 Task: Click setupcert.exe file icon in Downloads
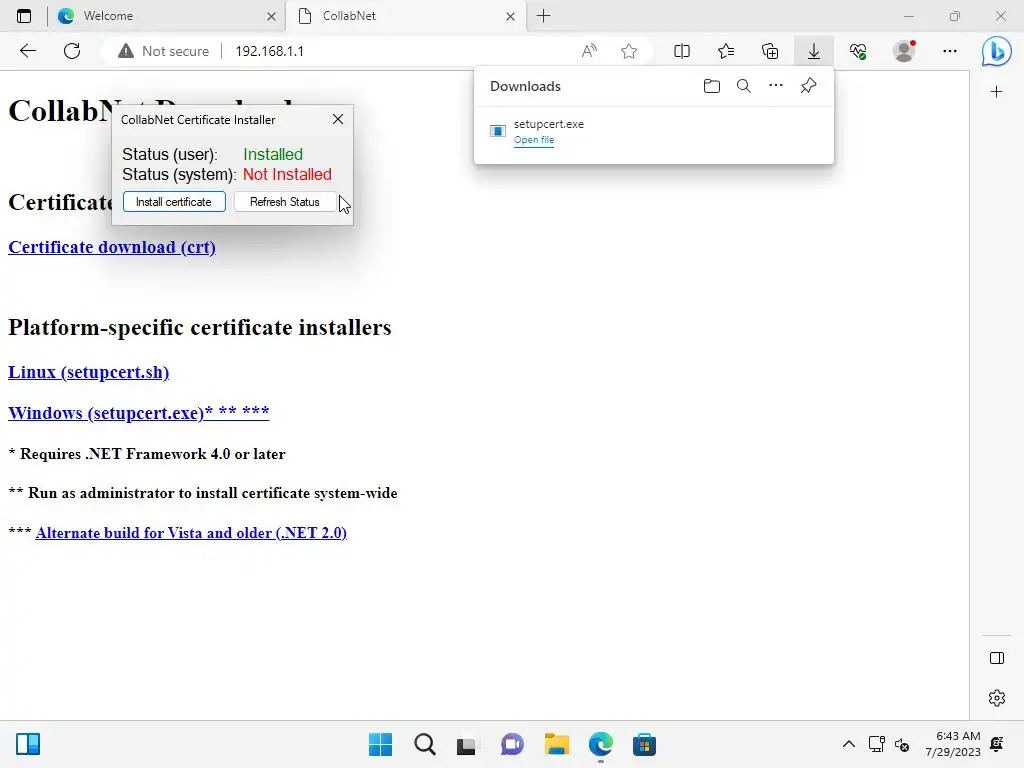point(498,131)
